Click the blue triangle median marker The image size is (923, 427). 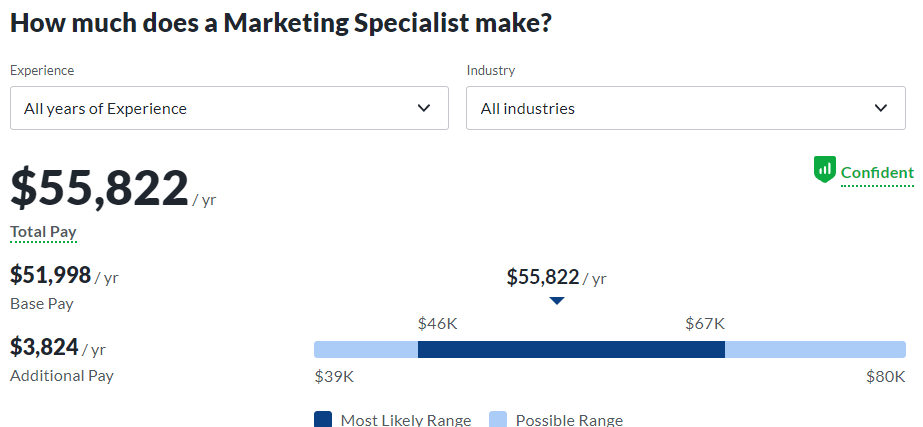[x=556, y=300]
